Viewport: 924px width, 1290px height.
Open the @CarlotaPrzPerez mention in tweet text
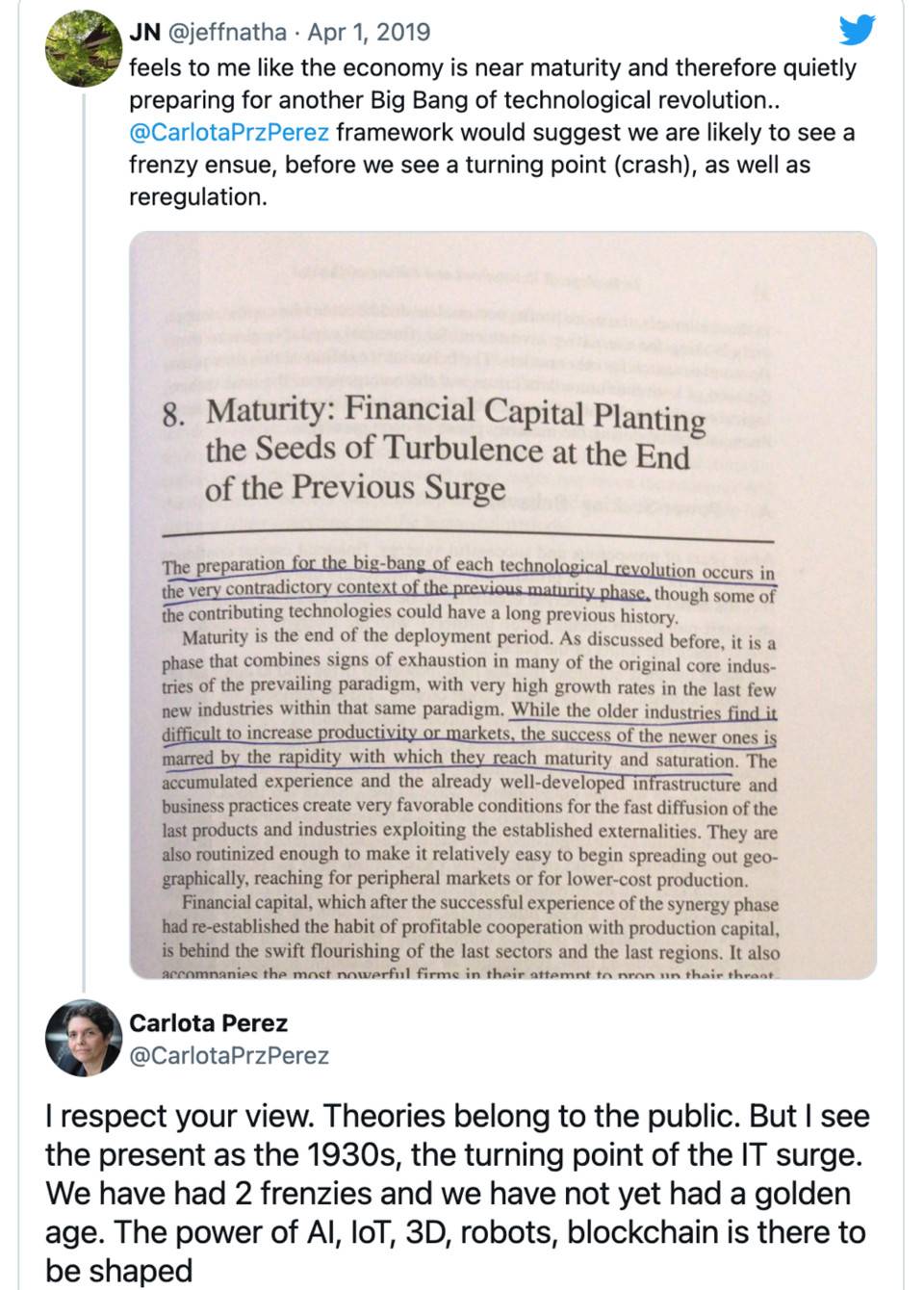tap(229, 132)
